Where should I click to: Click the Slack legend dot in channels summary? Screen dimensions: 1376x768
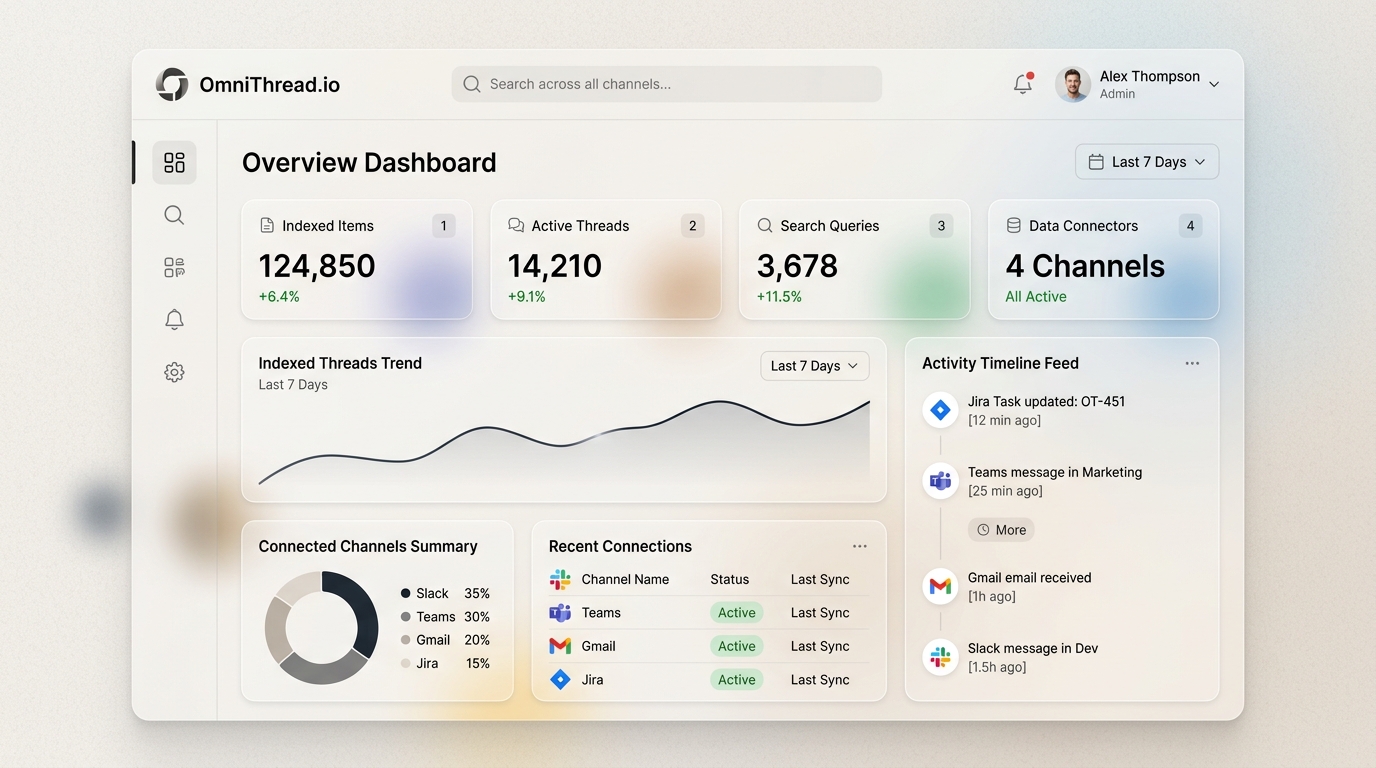[x=405, y=593]
